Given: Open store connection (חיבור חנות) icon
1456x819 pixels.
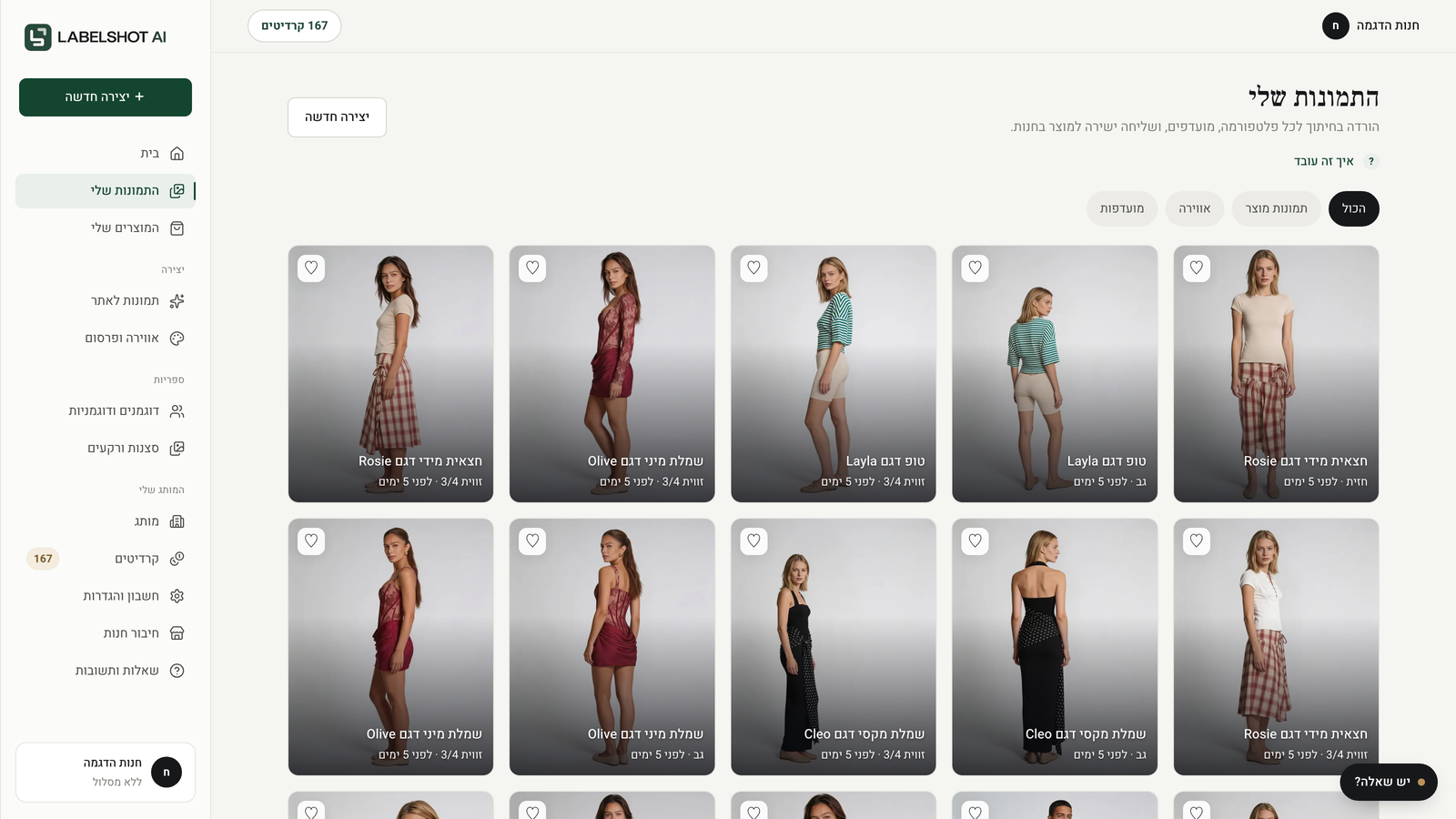Looking at the screenshot, I should (x=177, y=633).
